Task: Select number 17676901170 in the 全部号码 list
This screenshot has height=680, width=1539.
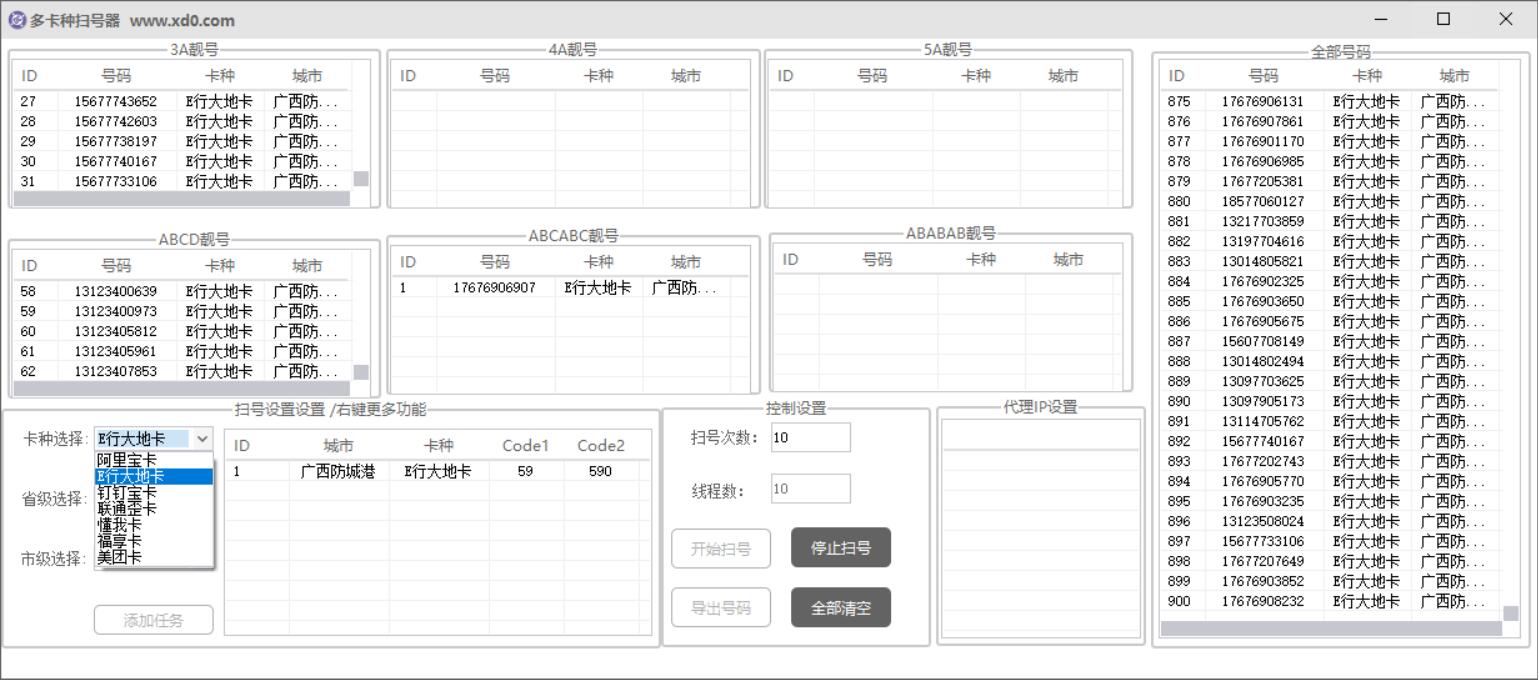Action: (1263, 141)
